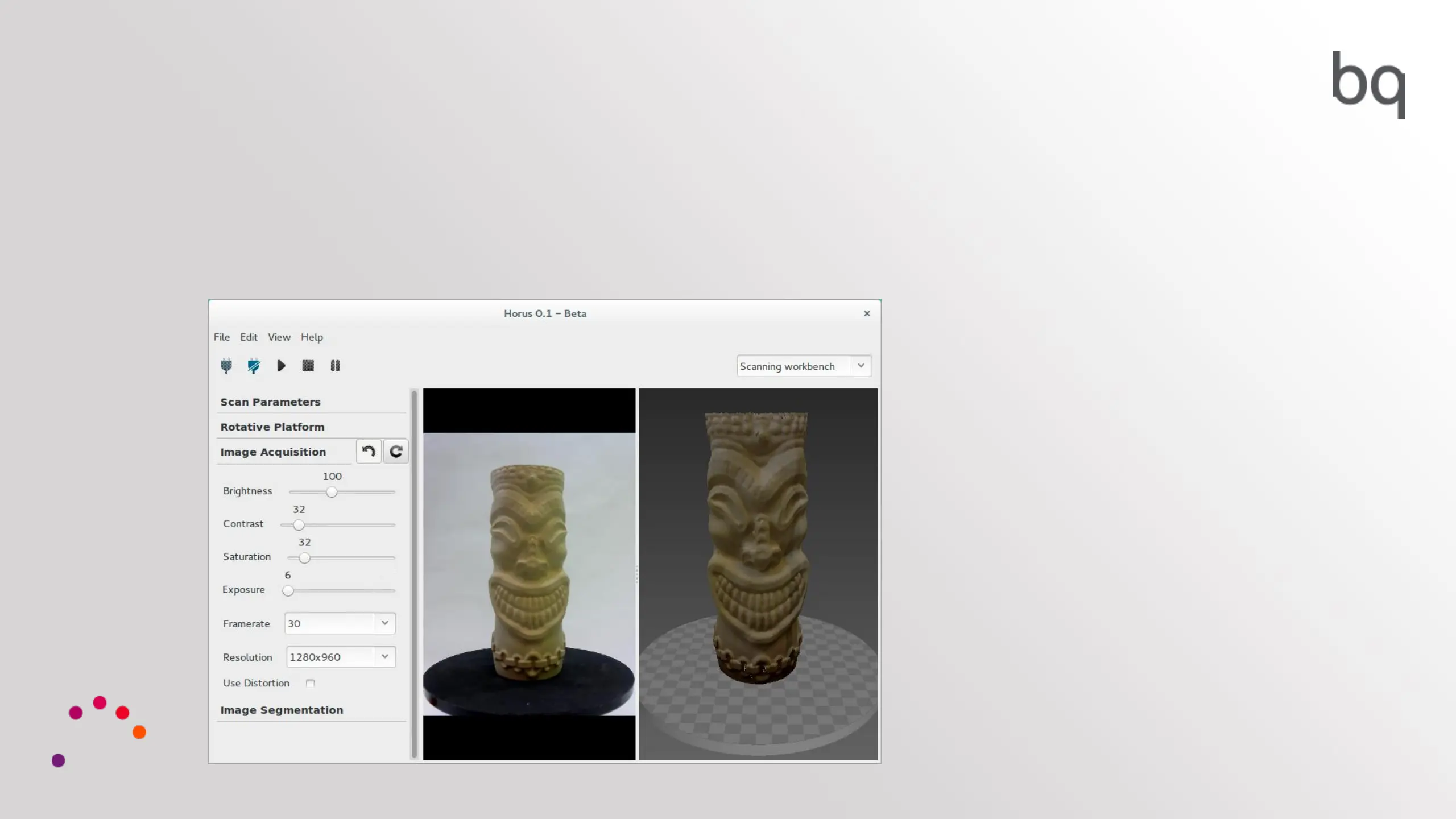Pause the scan with the Pause icon
1456x819 pixels.
coord(335,366)
